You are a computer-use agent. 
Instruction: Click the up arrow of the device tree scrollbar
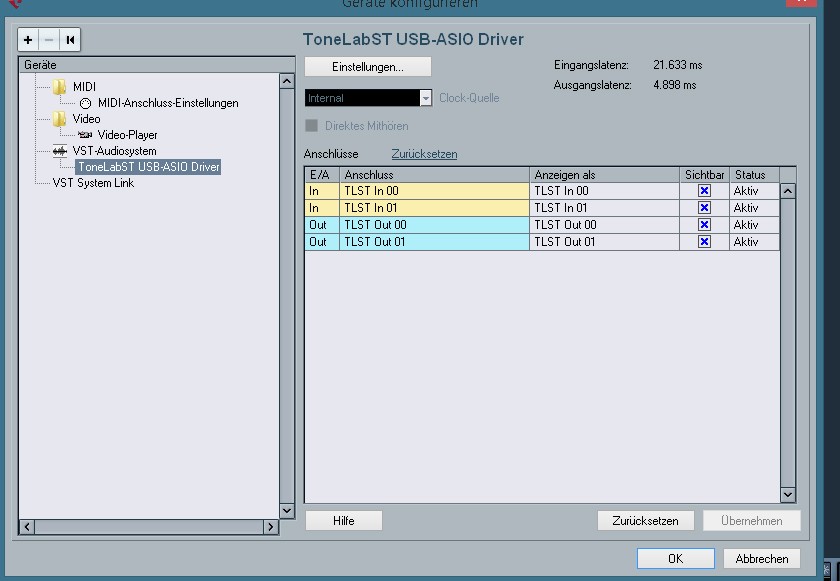[287, 81]
